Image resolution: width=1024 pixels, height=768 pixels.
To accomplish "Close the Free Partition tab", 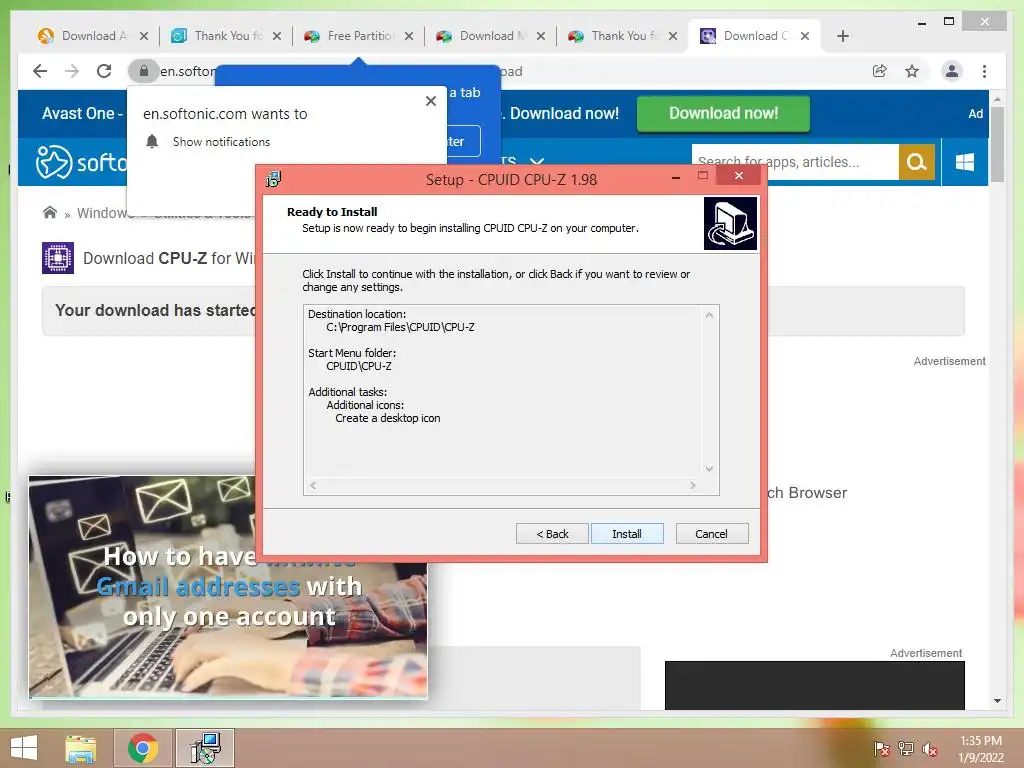I will point(409,36).
